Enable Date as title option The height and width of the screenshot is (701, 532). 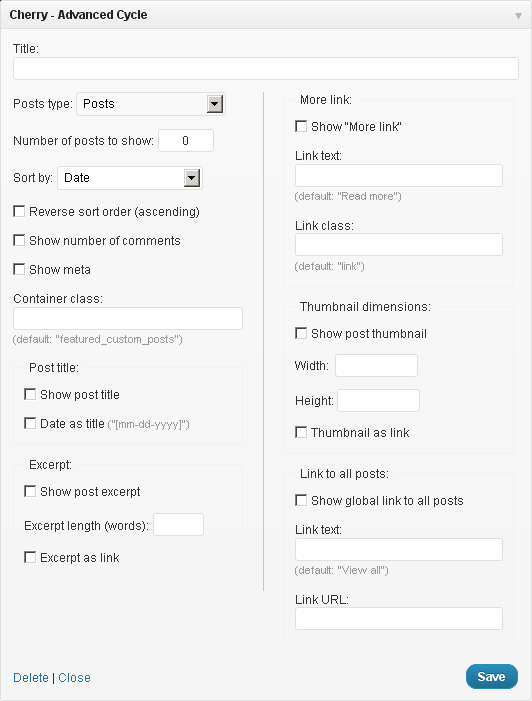(30, 423)
